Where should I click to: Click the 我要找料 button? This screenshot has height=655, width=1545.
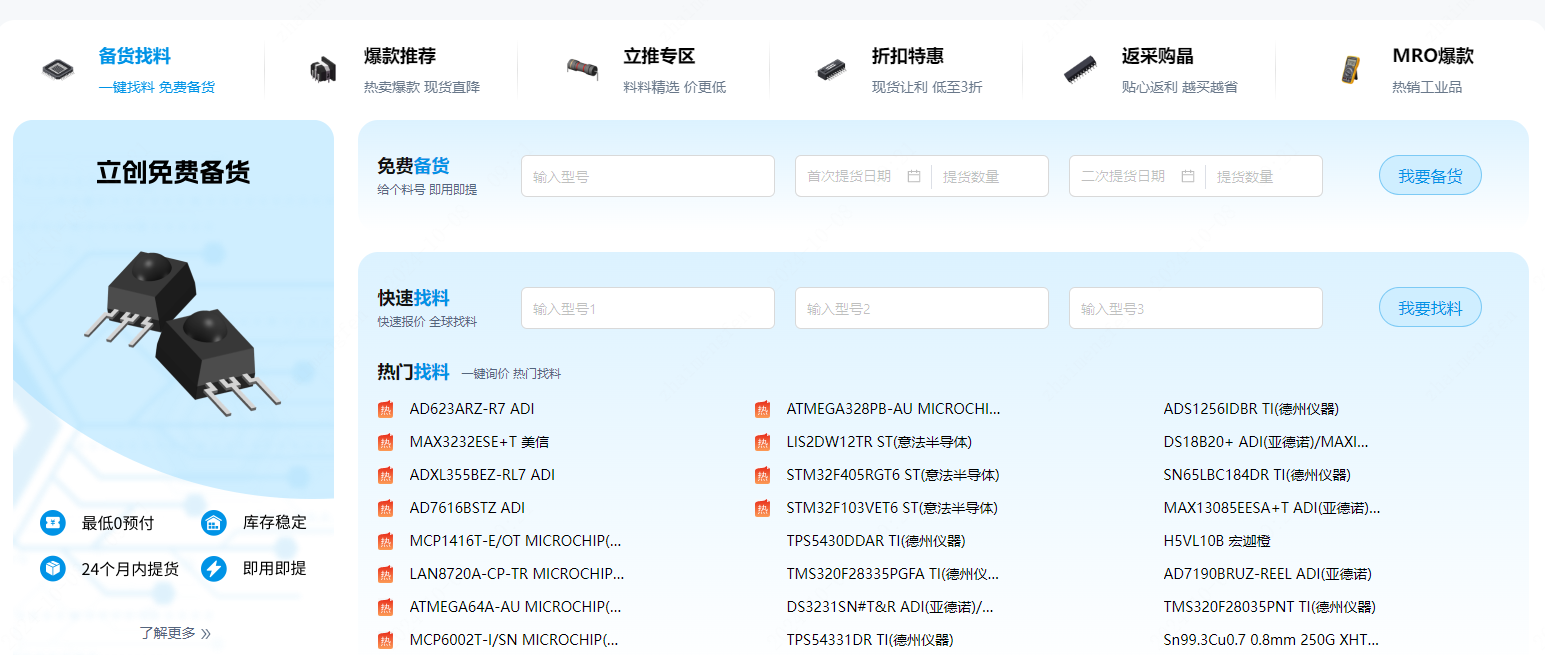pos(1430,308)
